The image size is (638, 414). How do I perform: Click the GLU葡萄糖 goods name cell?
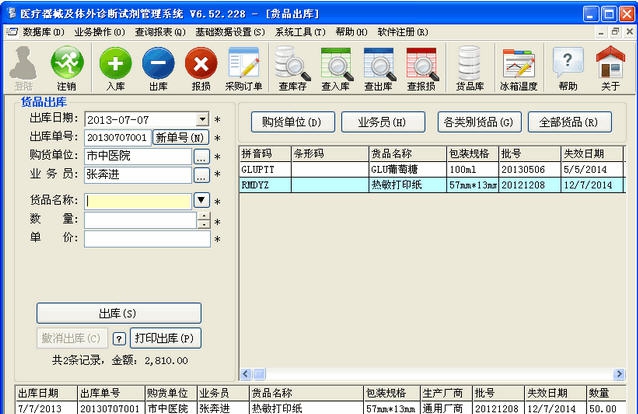pyautogui.click(x=407, y=169)
